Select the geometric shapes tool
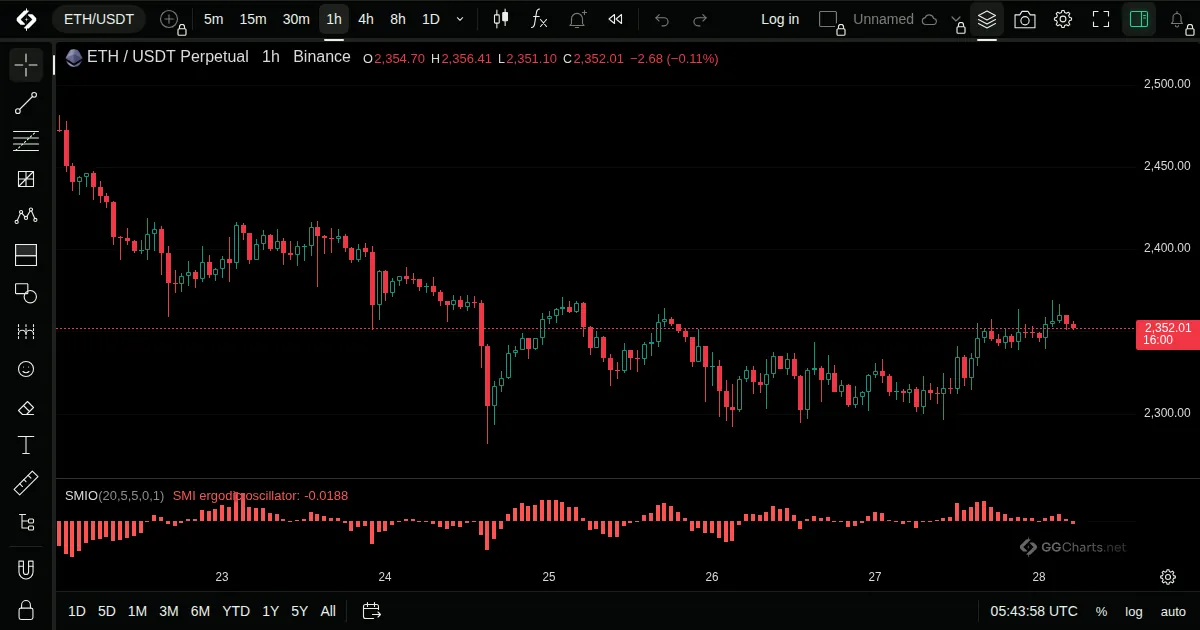 26,293
